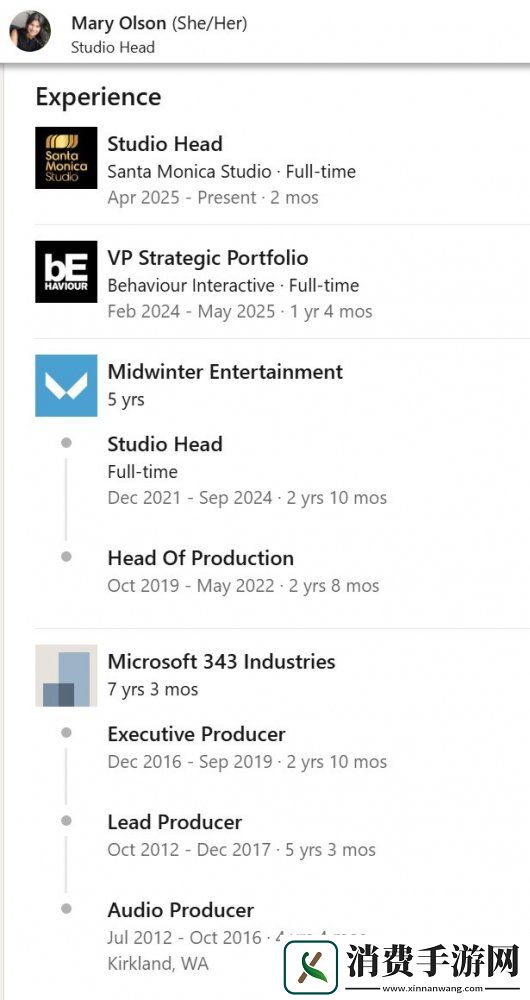Click the Midwinter Studio Head timeline bullet

coord(66,443)
